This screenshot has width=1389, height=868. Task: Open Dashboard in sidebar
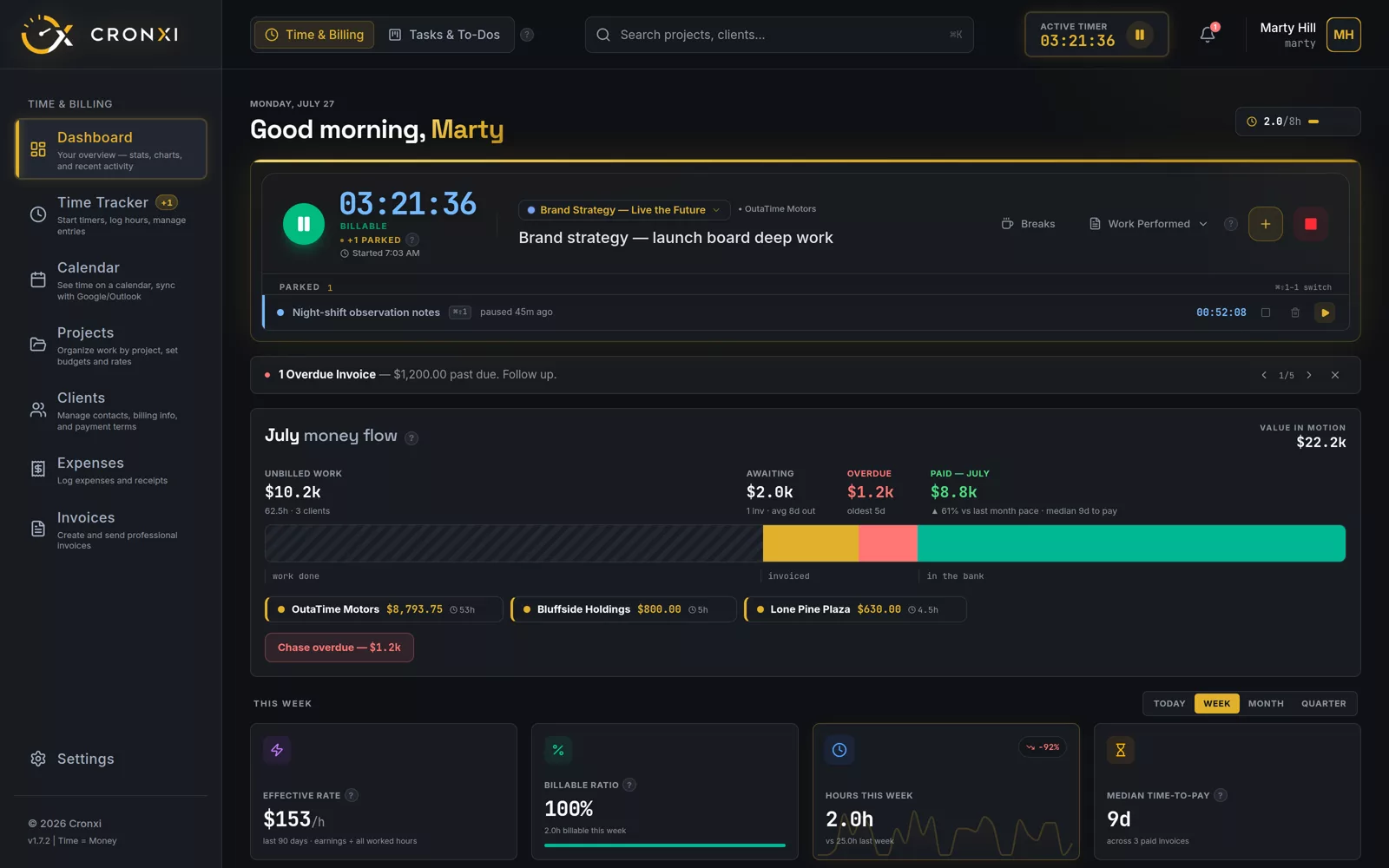pyautogui.click(x=111, y=149)
